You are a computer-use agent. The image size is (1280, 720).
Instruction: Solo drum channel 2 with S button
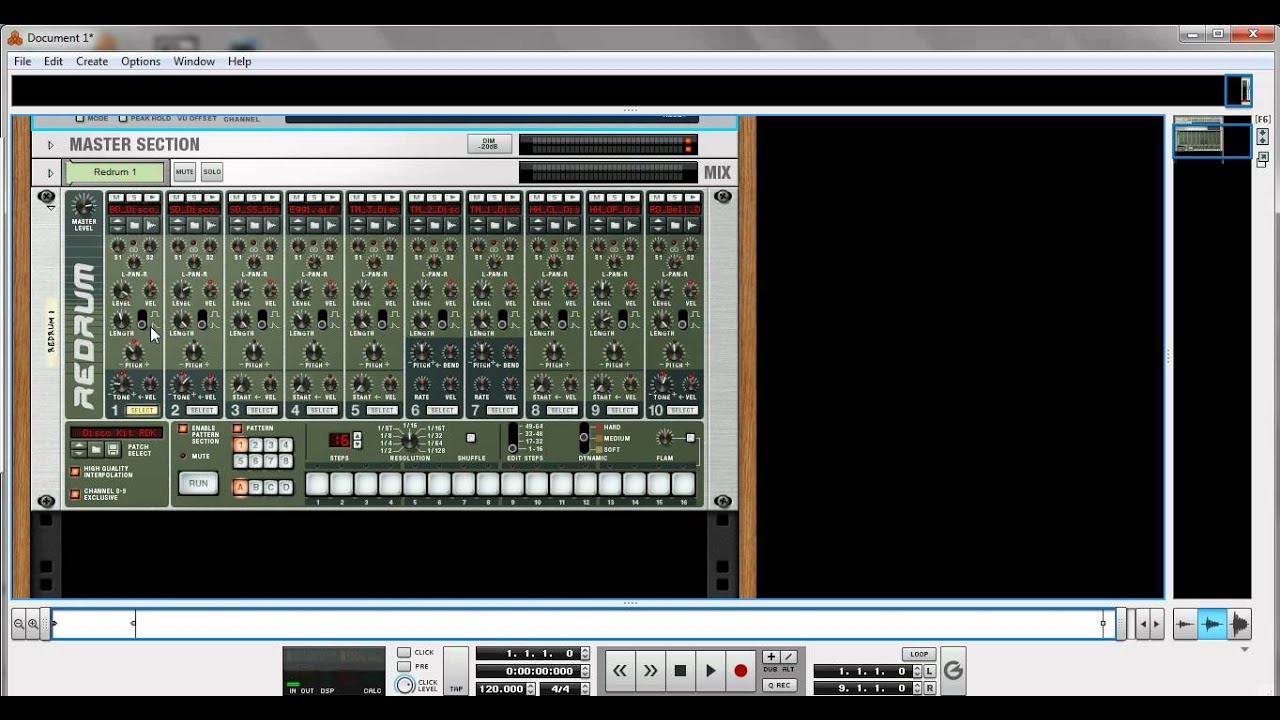pos(194,197)
